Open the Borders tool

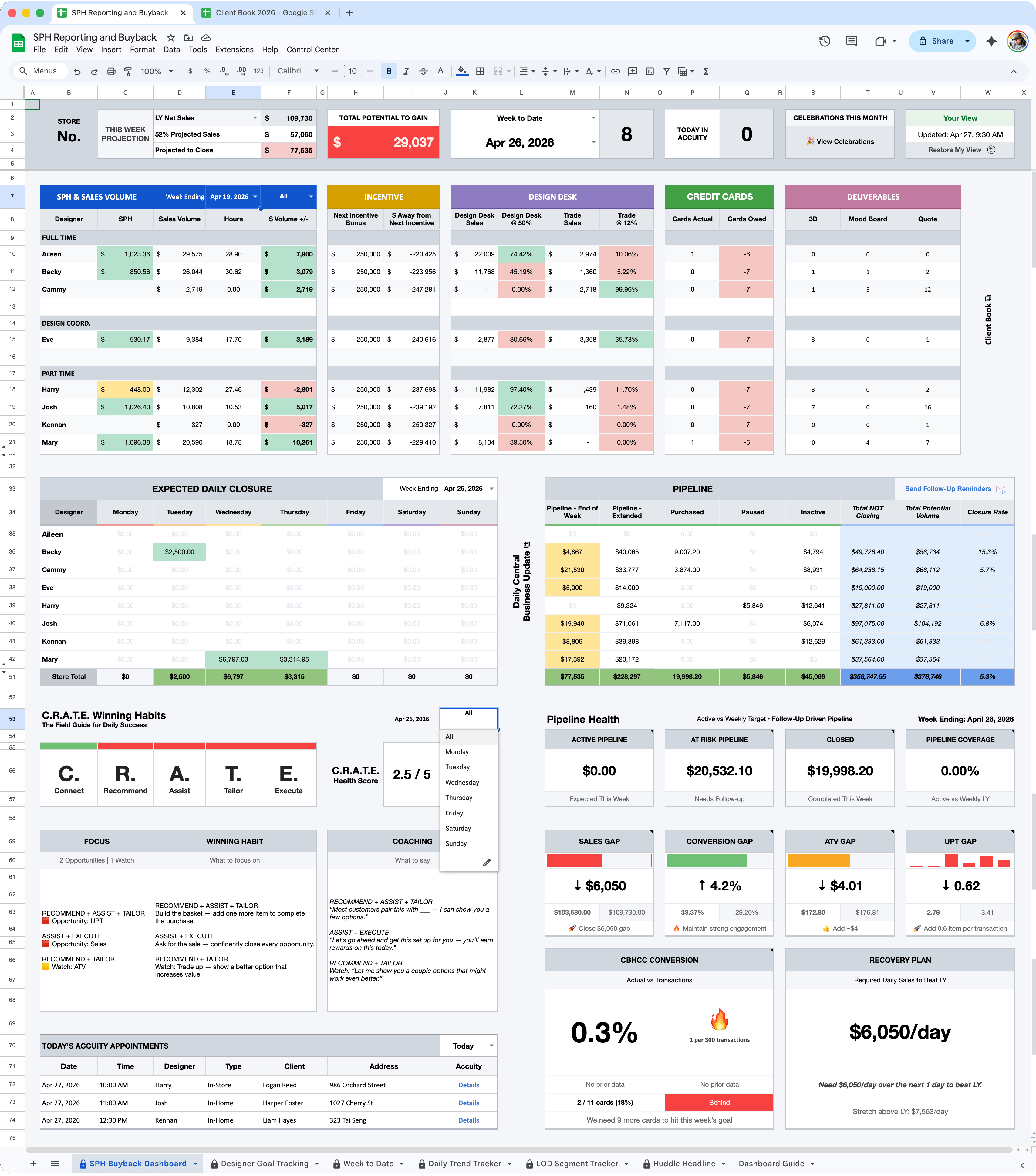[x=480, y=71]
